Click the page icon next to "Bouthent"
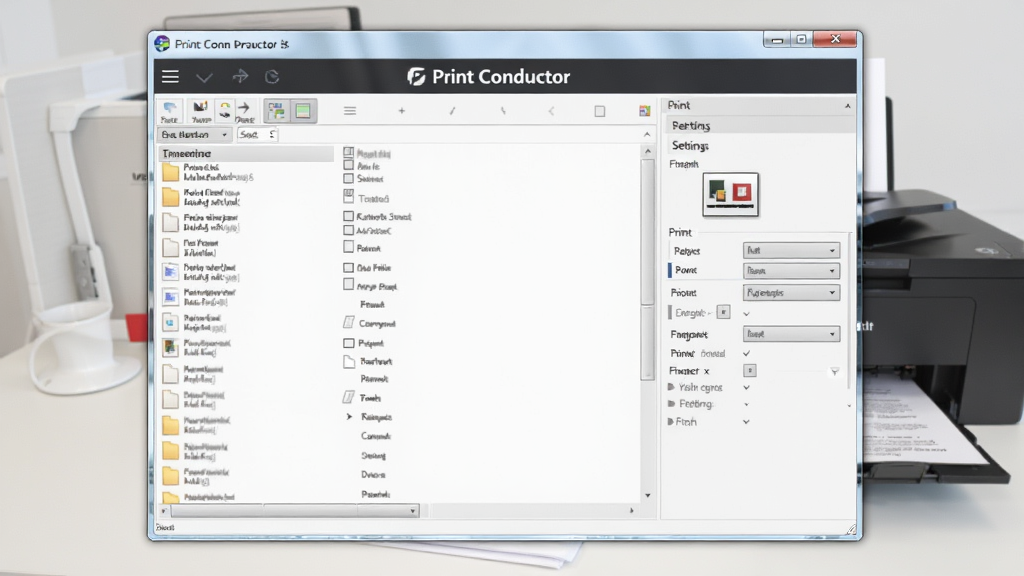 point(349,361)
